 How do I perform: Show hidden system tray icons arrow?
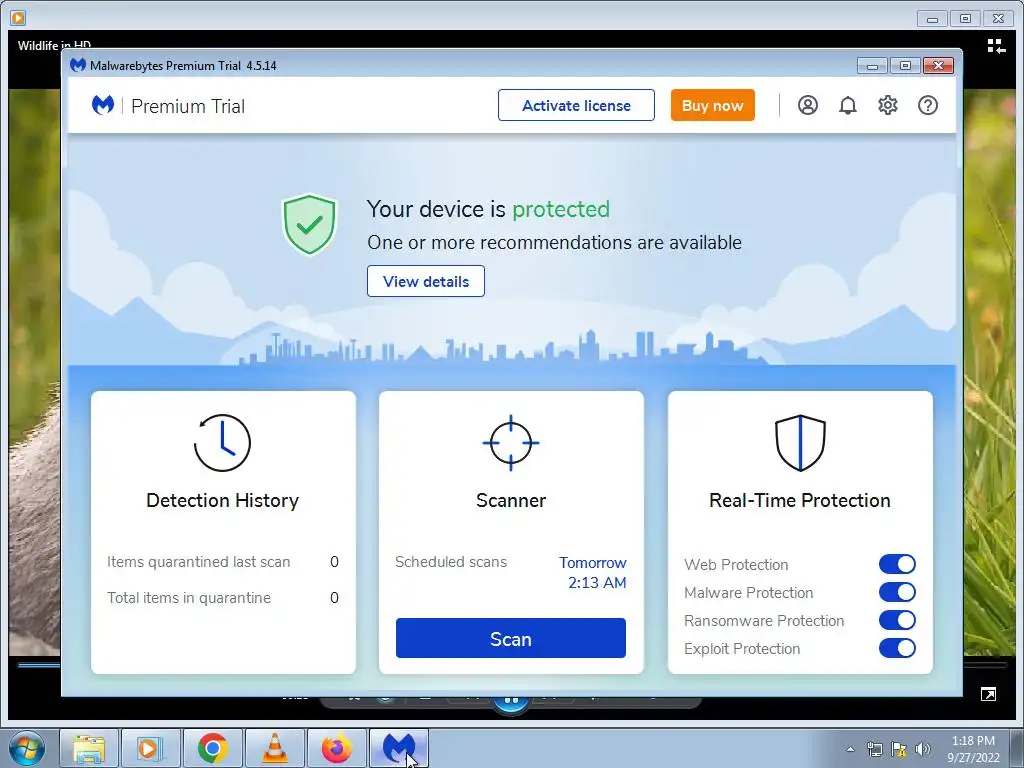click(850, 749)
